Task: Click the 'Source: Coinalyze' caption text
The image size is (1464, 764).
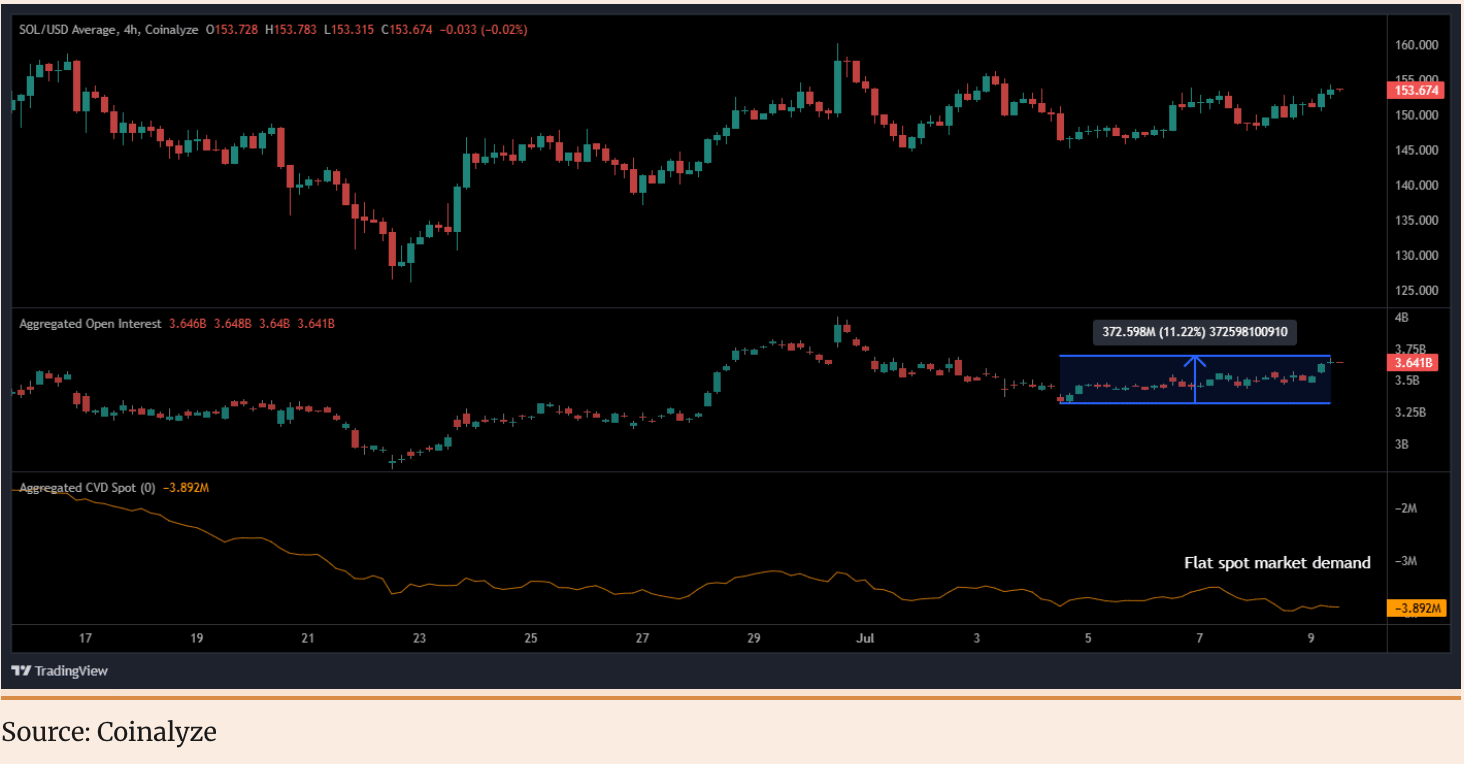Action: pyautogui.click(x=109, y=732)
